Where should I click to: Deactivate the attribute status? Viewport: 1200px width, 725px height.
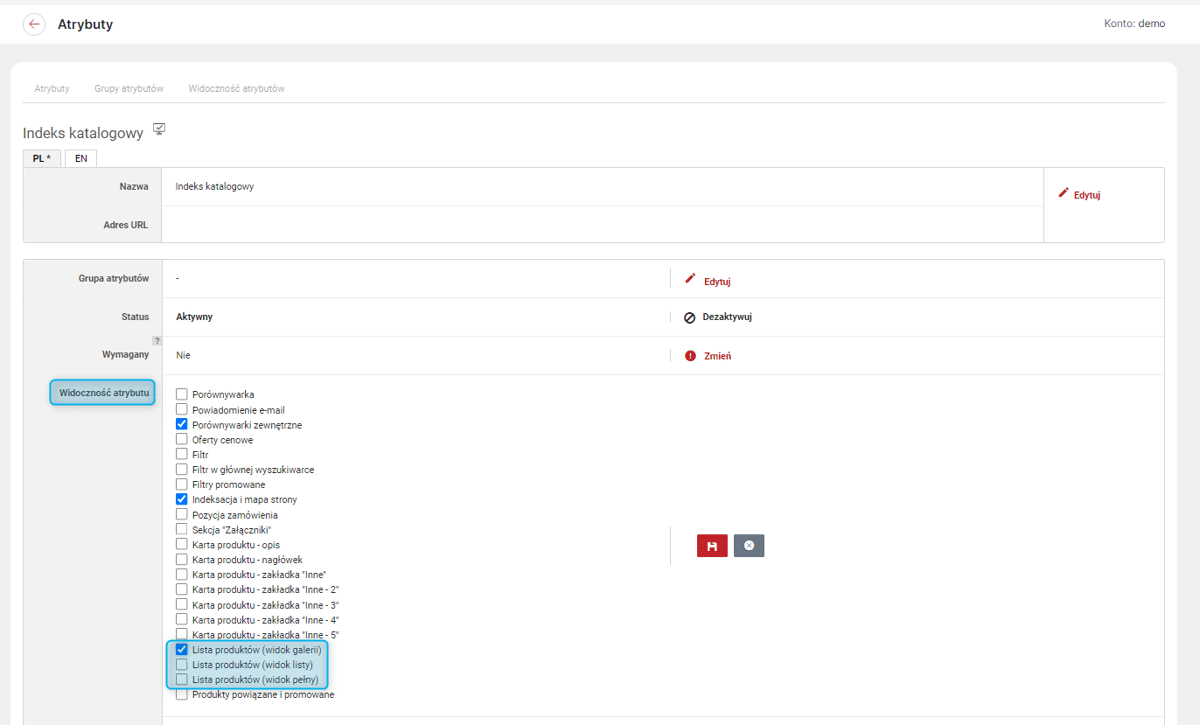coord(717,317)
